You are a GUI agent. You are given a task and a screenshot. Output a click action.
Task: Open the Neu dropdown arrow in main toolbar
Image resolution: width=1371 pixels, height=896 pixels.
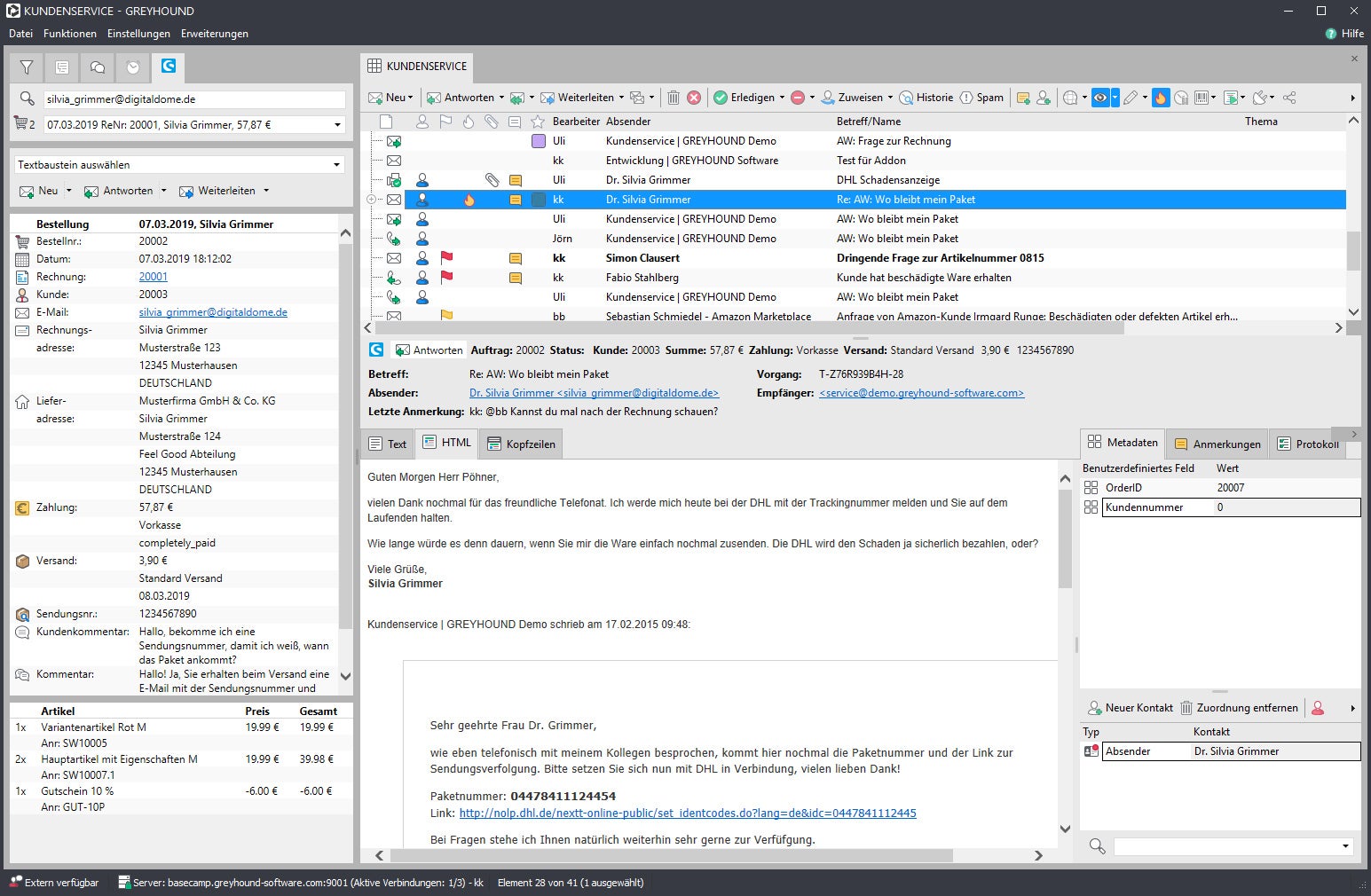[x=411, y=98]
